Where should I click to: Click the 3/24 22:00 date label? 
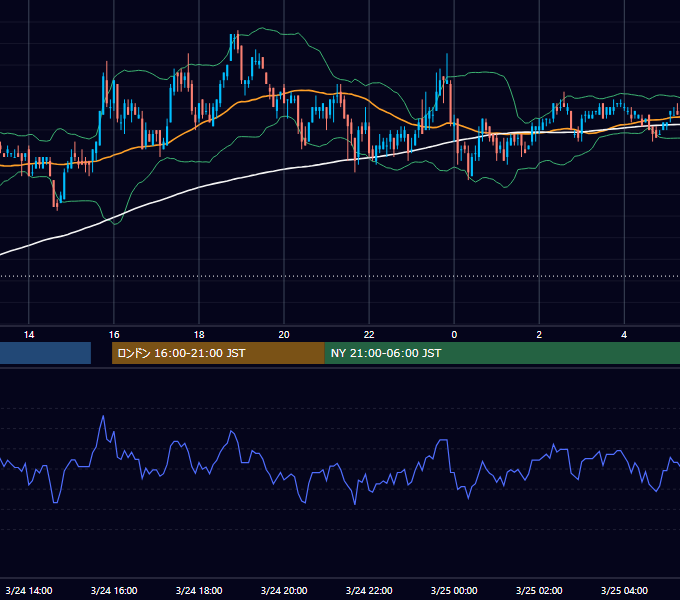369,590
